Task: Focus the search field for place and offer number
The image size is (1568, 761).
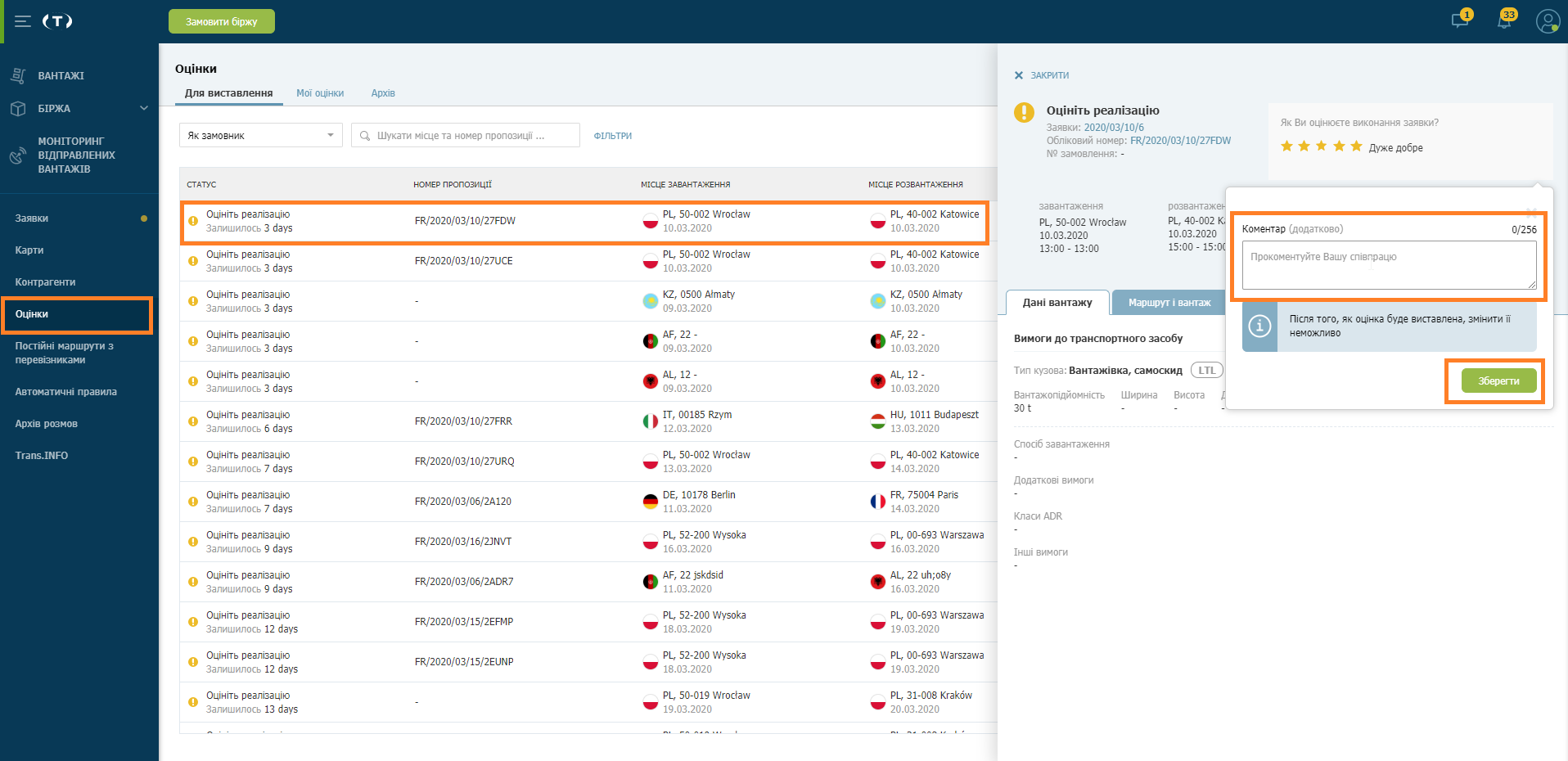Action: pyautogui.click(x=466, y=136)
